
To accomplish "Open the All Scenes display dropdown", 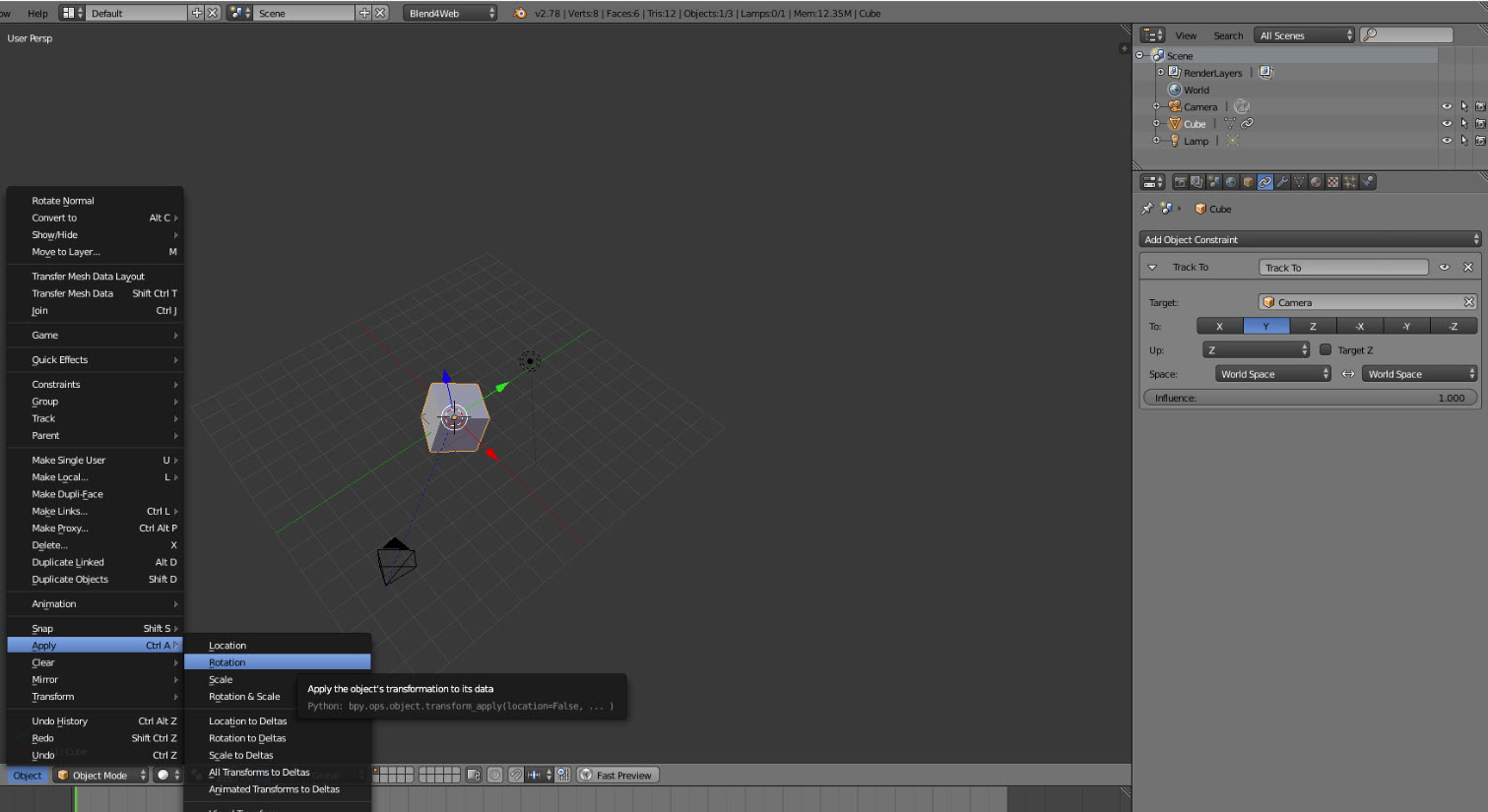I will (1306, 35).
